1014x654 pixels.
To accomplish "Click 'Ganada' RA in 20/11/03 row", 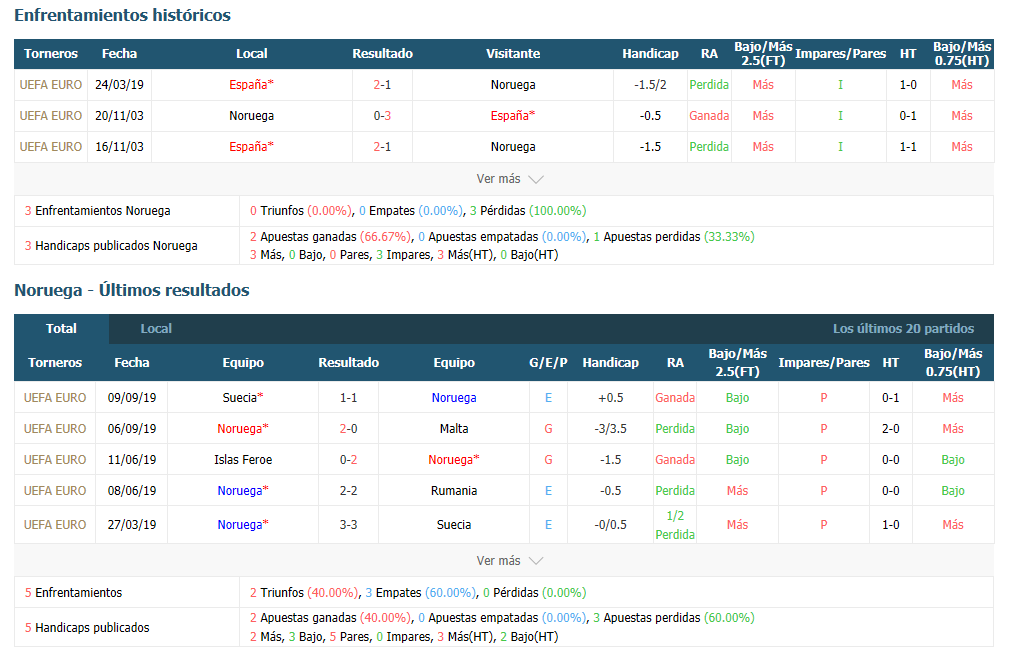I will tap(709, 116).
